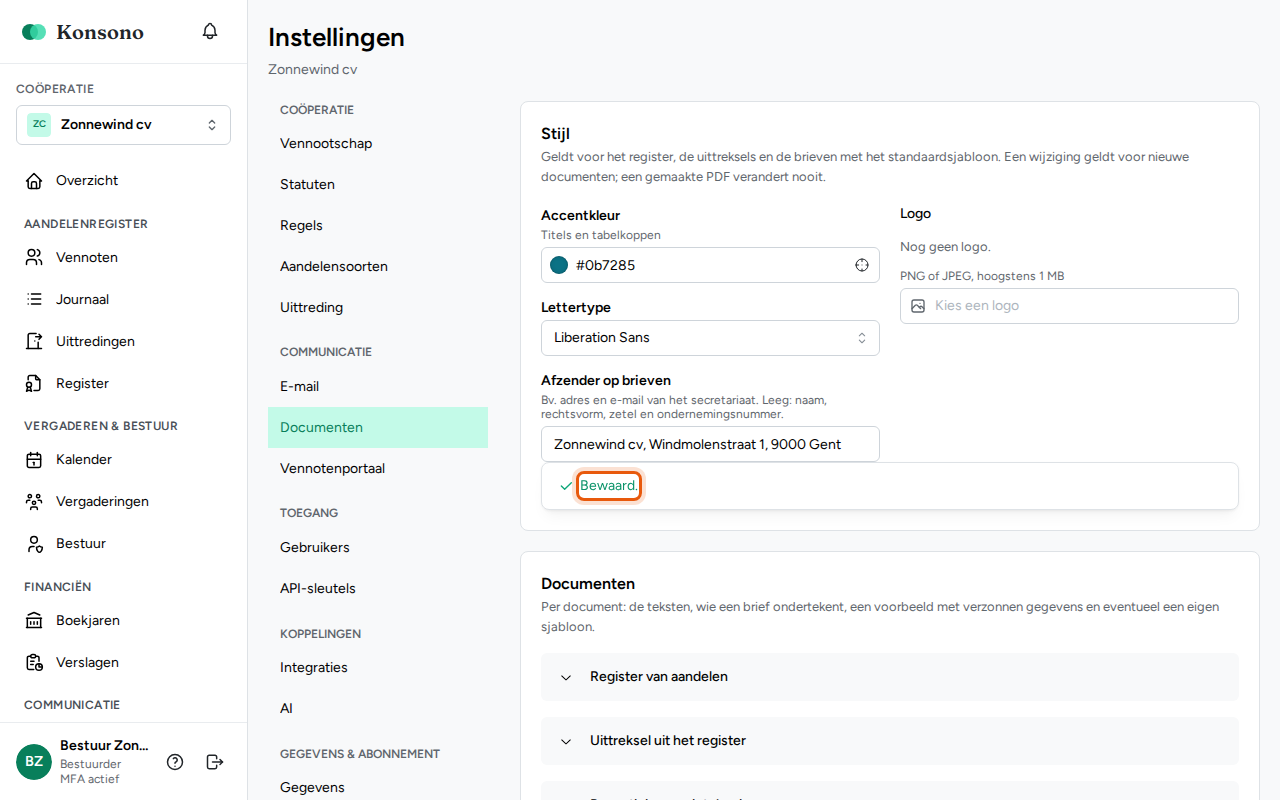Click the Register sidebar icon

point(34,384)
